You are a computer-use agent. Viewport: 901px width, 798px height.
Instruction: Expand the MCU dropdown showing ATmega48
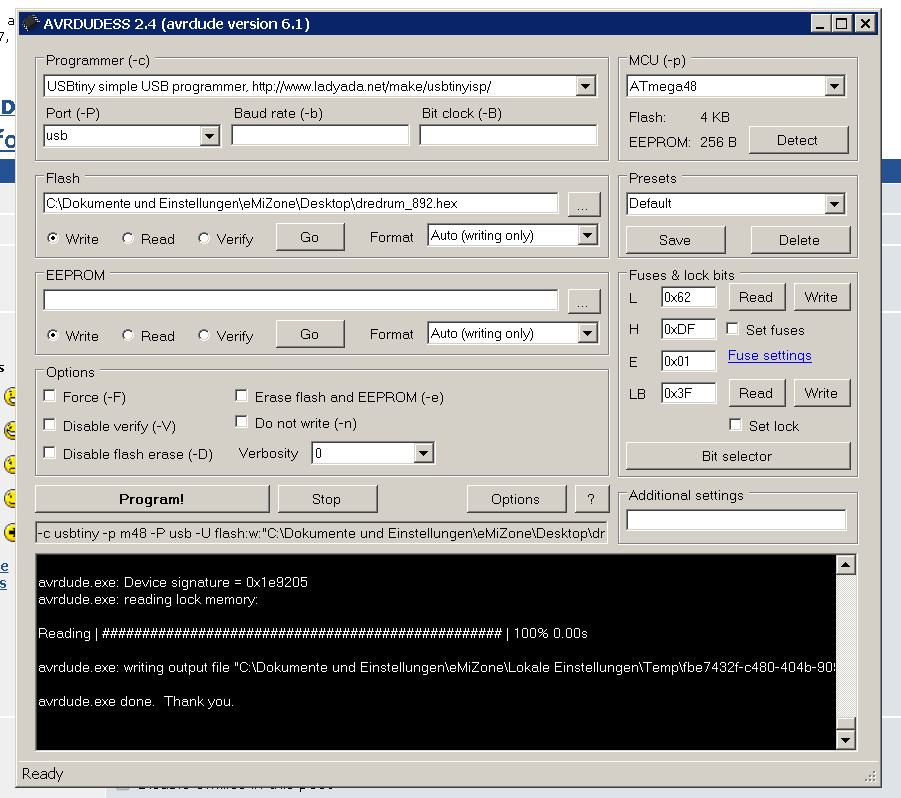point(835,87)
